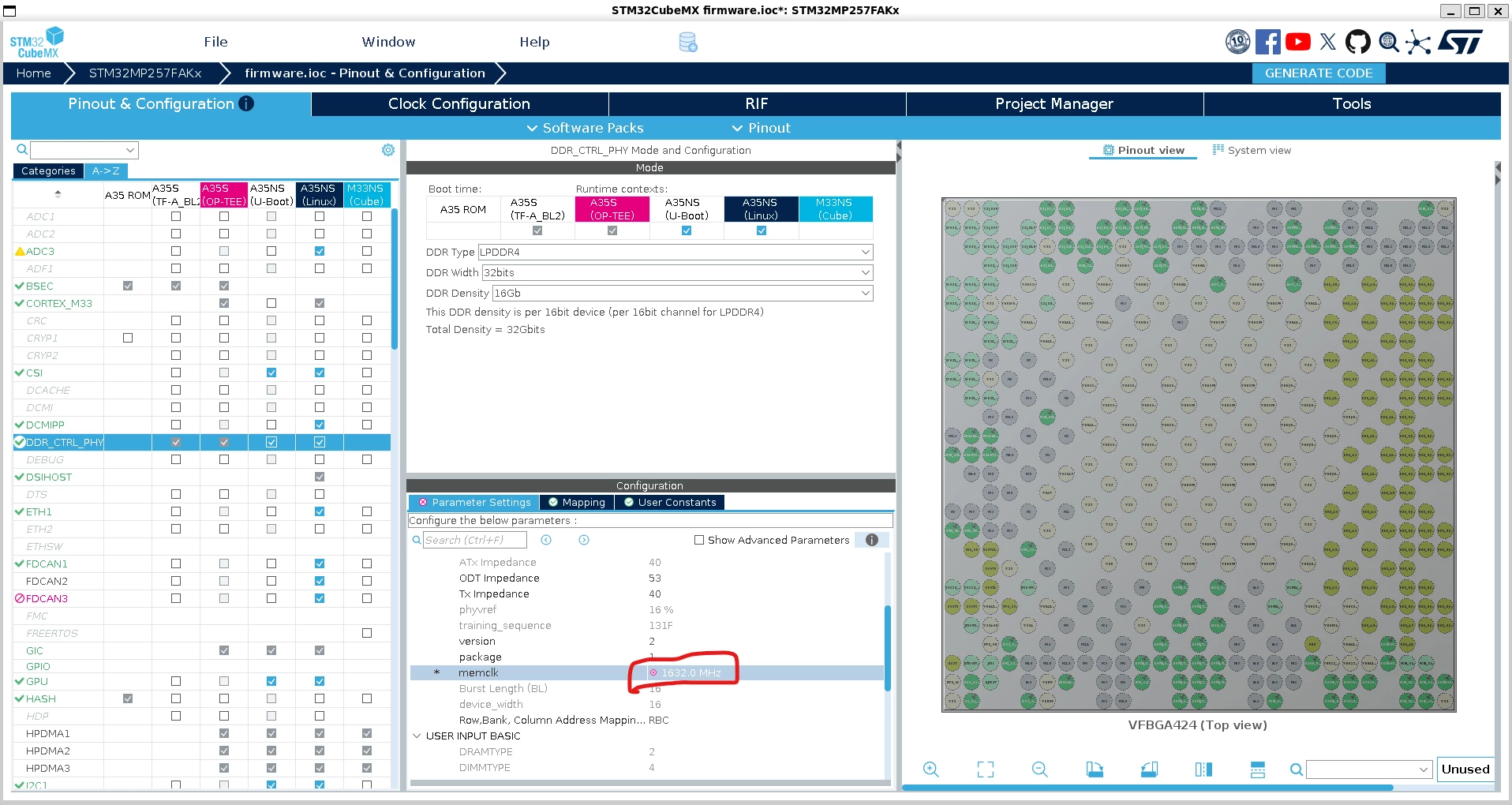Open the DDR Density dropdown
Image resolution: width=1512 pixels, height=805 pixels.
pos(683,293)
